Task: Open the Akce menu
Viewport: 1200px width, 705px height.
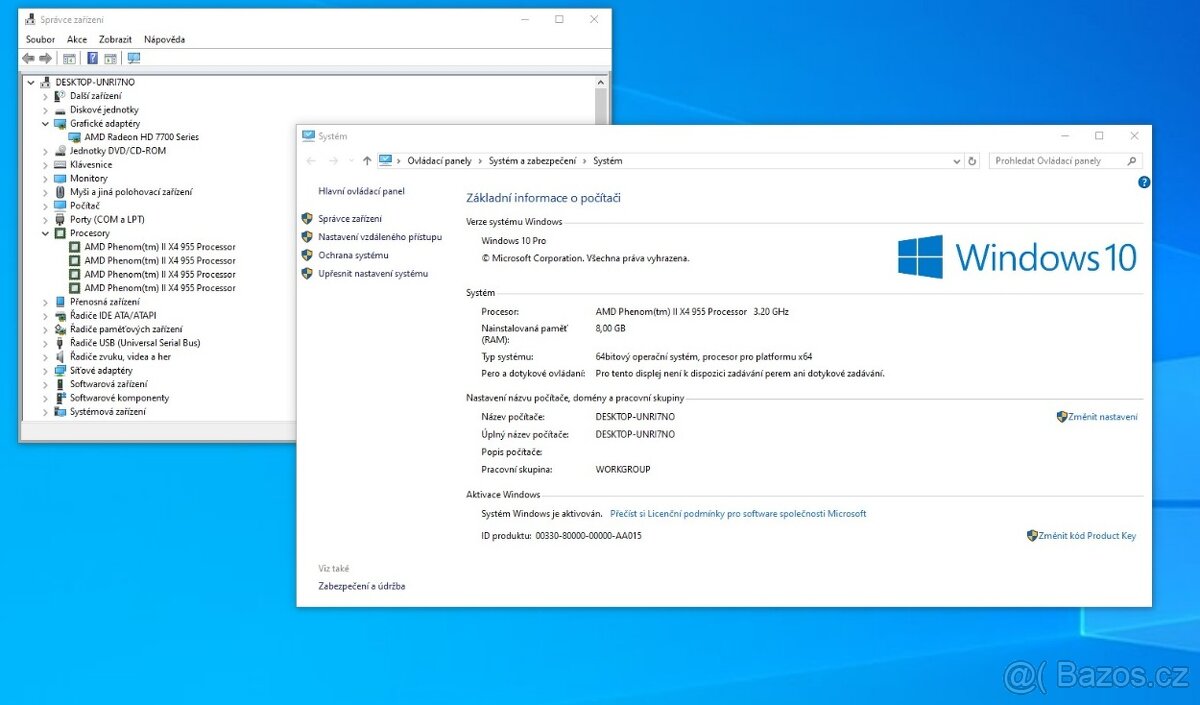Action: [x=77, y=39]
